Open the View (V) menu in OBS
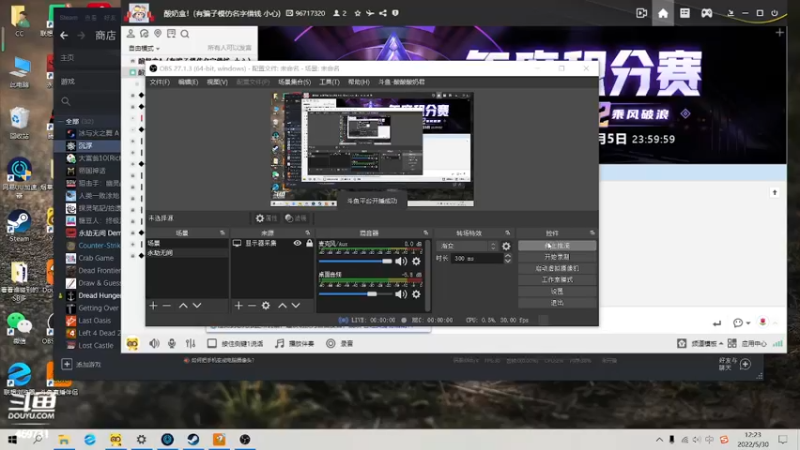This screenshot has width=800, height=450. 217,82
